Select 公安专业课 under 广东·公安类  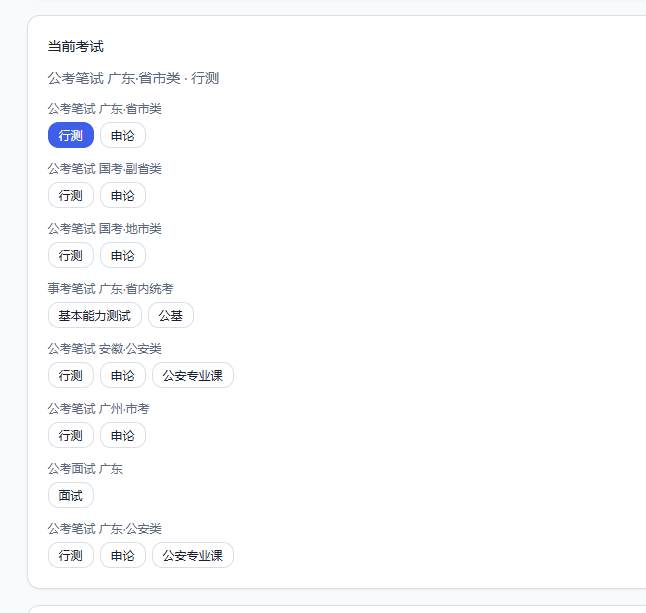click(193, 555)
